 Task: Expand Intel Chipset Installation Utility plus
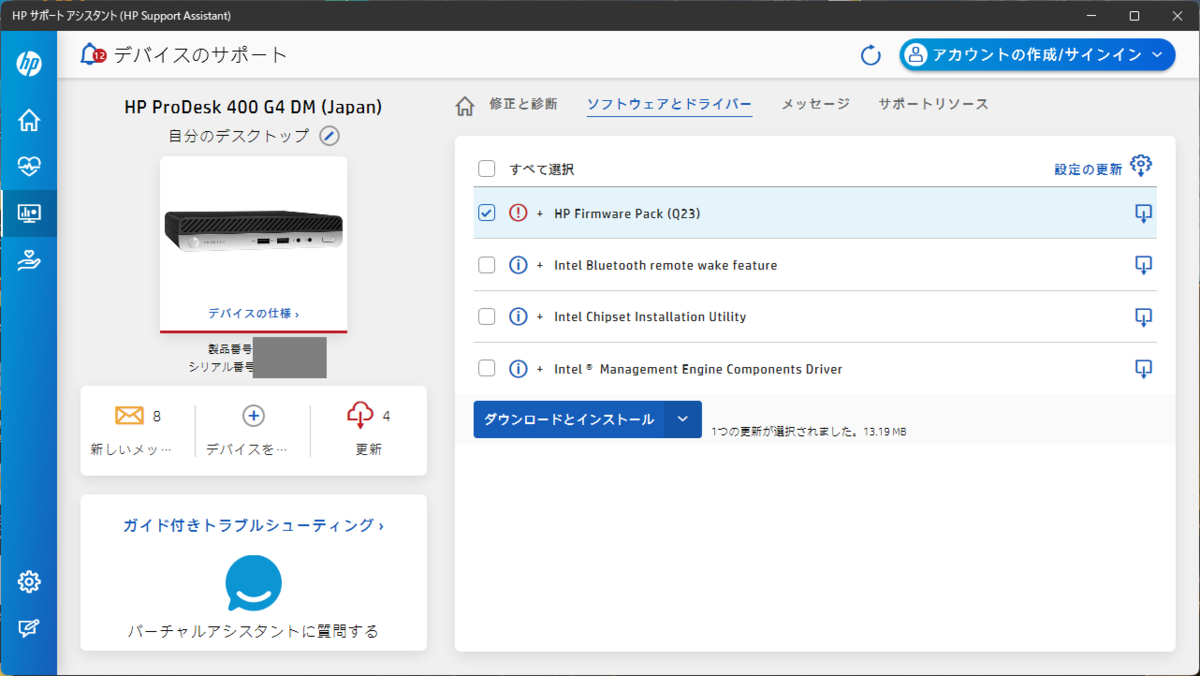pyautogui.click(x=540, y=317)
